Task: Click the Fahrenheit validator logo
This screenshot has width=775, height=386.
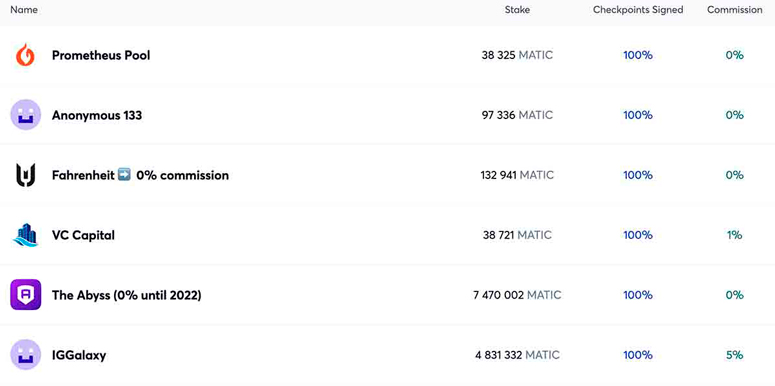Action: 25,175
